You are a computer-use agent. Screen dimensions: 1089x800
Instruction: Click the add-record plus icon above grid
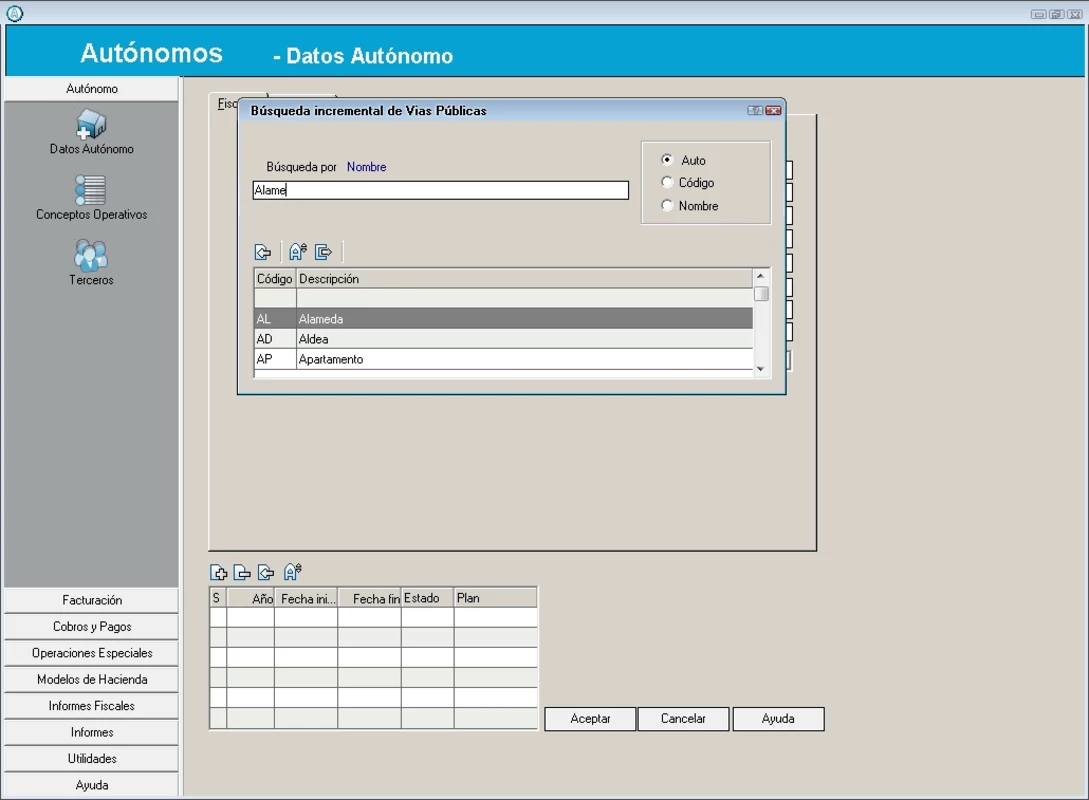219,572
